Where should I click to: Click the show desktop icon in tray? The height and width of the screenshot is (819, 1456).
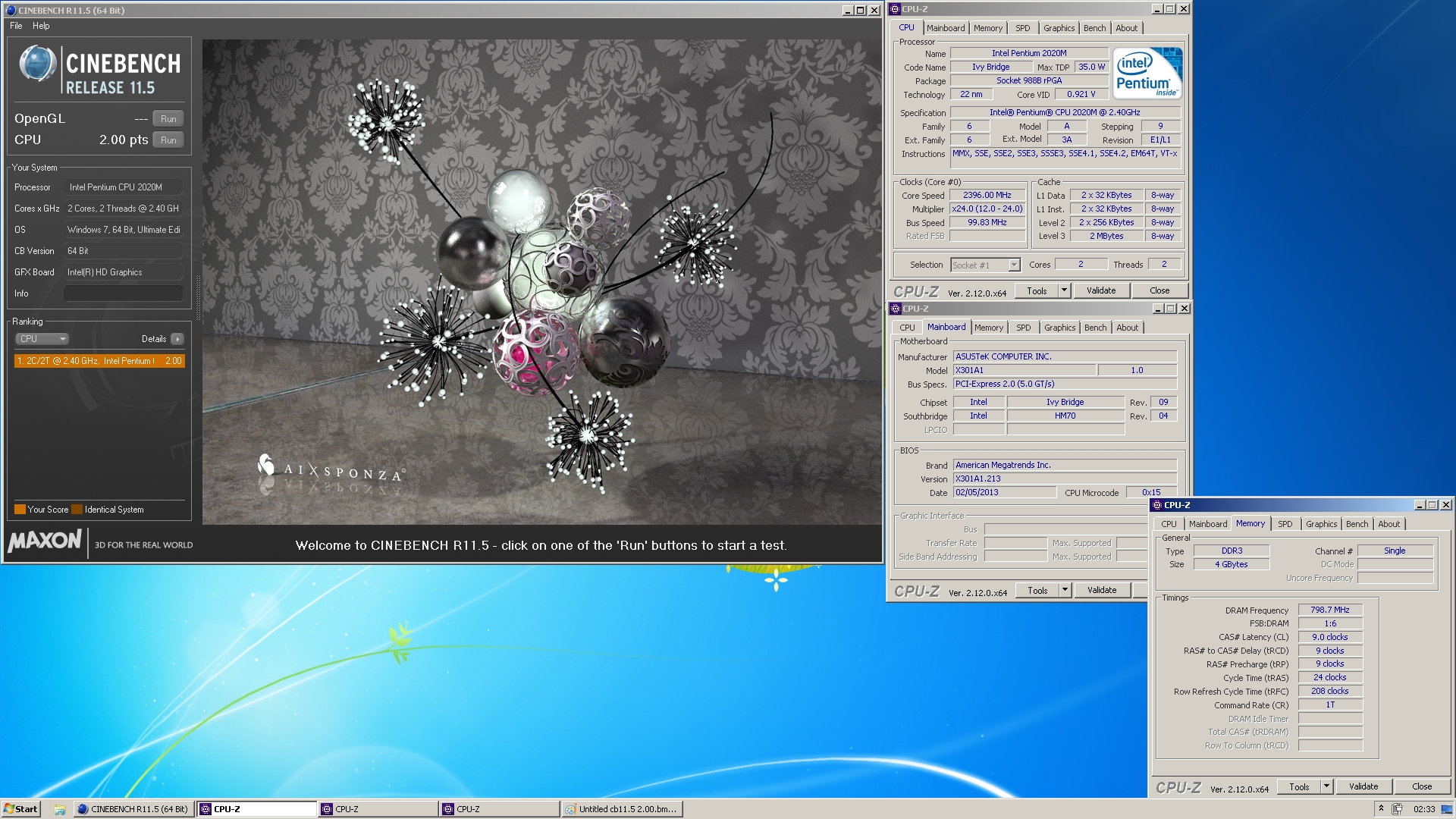point(1447,809)
